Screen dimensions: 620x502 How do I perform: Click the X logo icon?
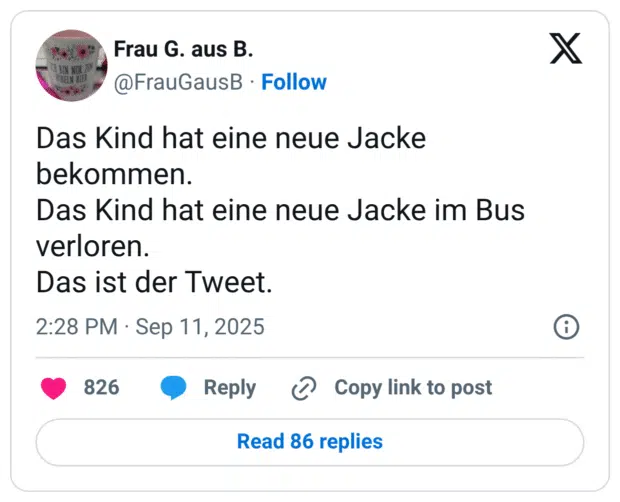pos(565,48)
